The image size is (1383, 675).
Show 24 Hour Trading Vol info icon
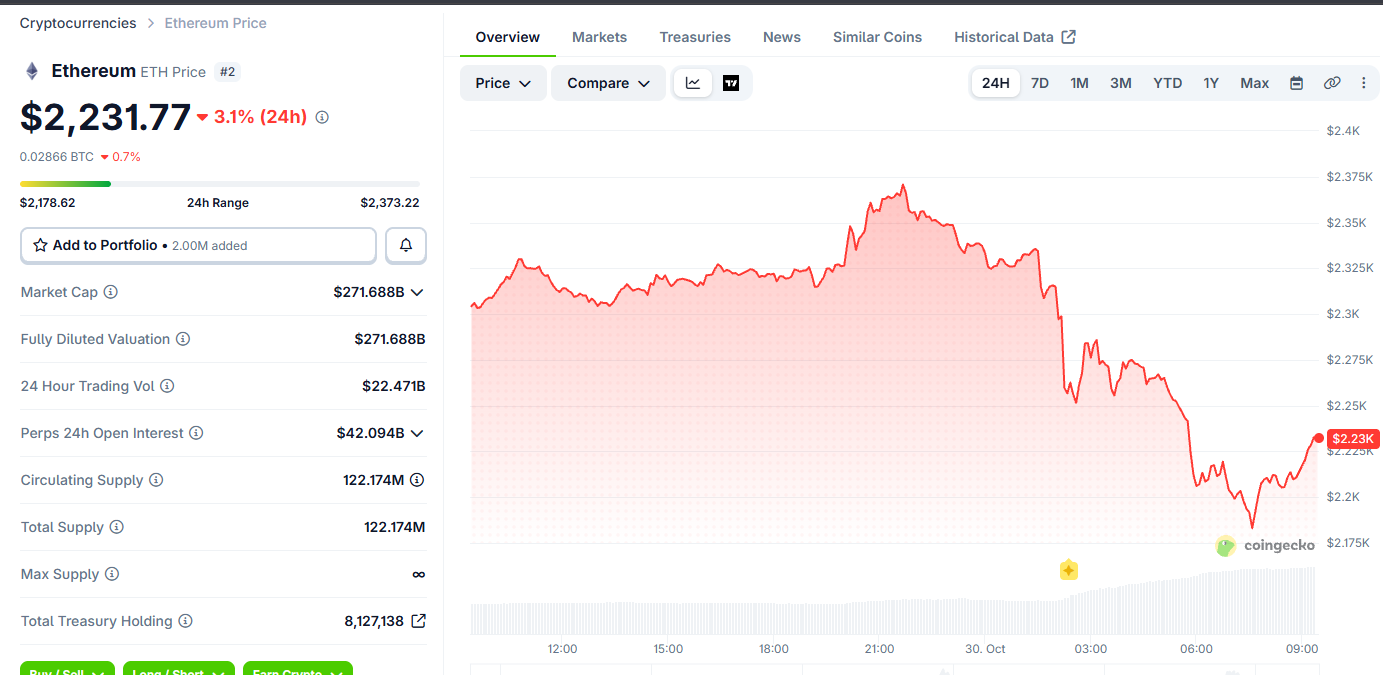[167, 386]
